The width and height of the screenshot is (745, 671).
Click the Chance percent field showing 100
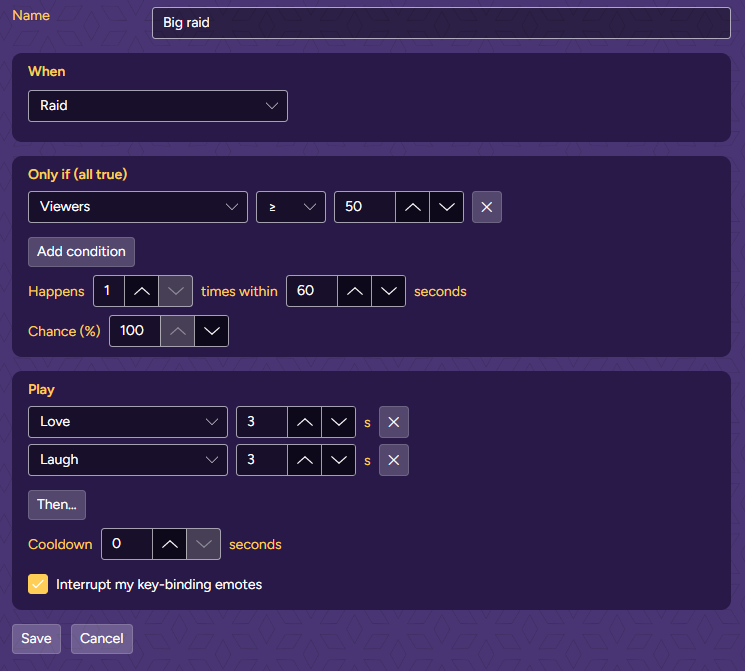(135, 331)
